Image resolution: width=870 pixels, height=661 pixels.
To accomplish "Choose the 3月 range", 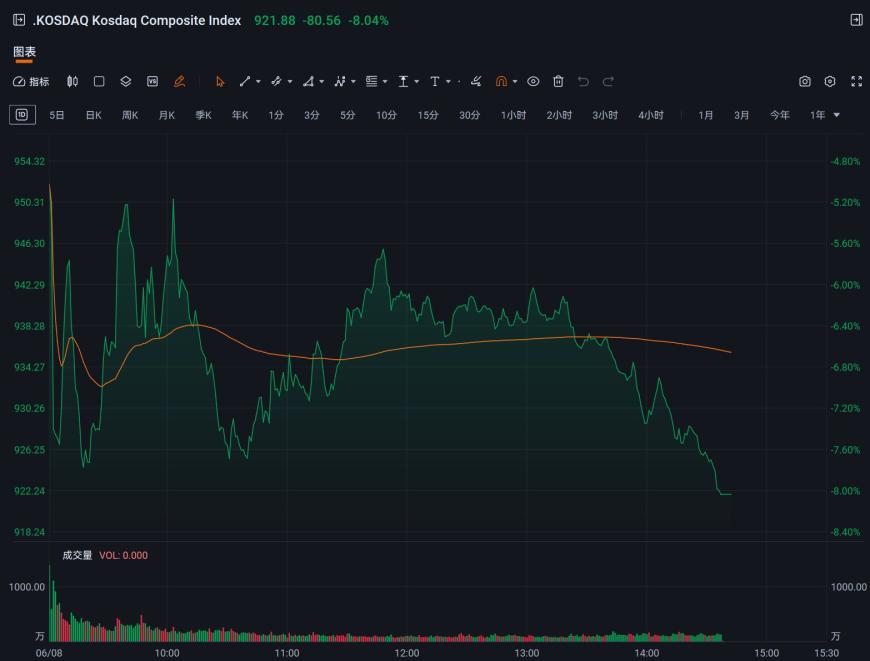I will pos(741,115).
